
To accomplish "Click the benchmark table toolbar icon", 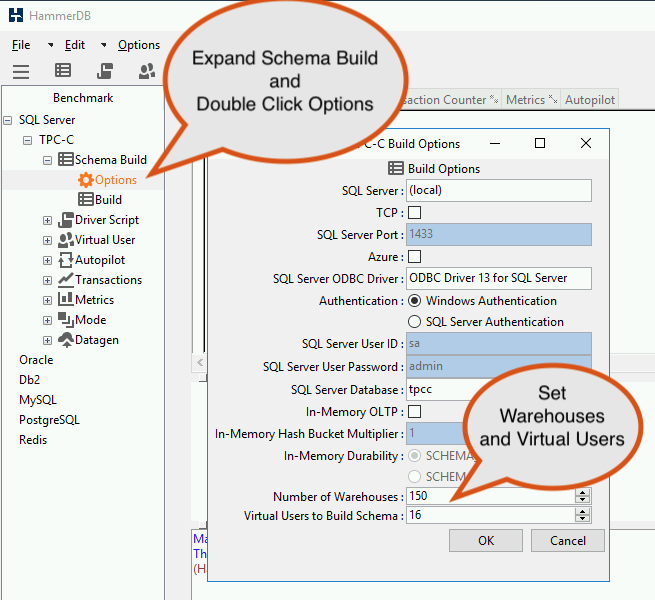I will [63, 70].
